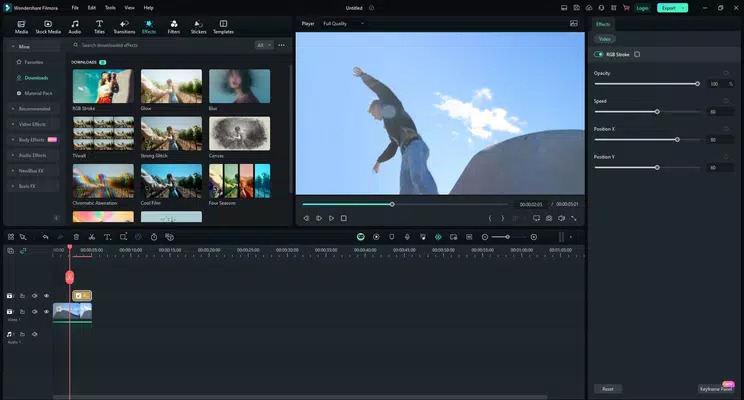Click the undo arrow in timeline toolbar

(x=45, y=237)
